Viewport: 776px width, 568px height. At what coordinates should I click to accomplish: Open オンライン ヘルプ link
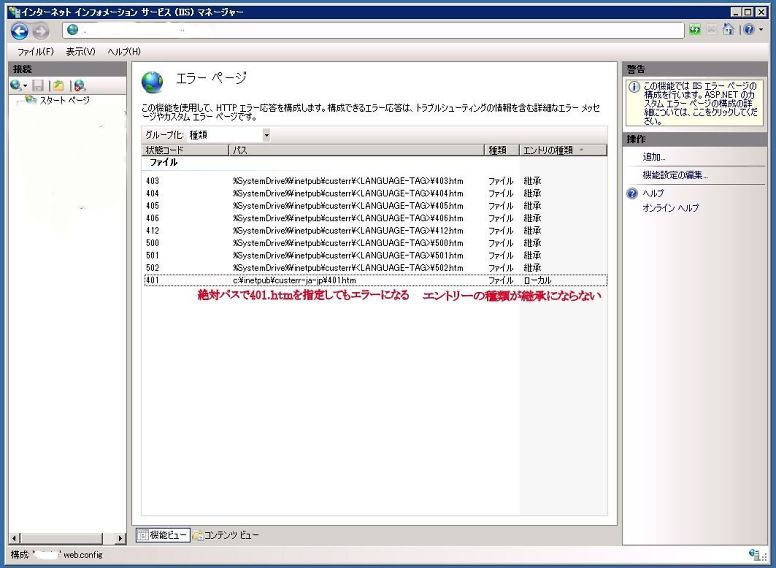[671, 208]
